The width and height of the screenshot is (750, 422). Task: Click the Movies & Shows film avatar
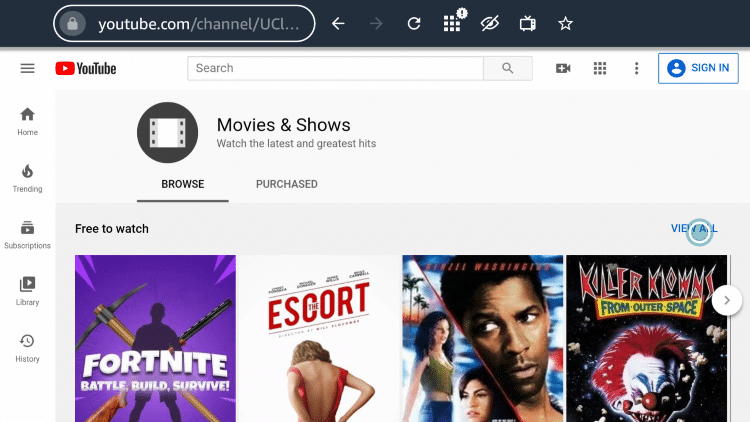pos(167,133)
